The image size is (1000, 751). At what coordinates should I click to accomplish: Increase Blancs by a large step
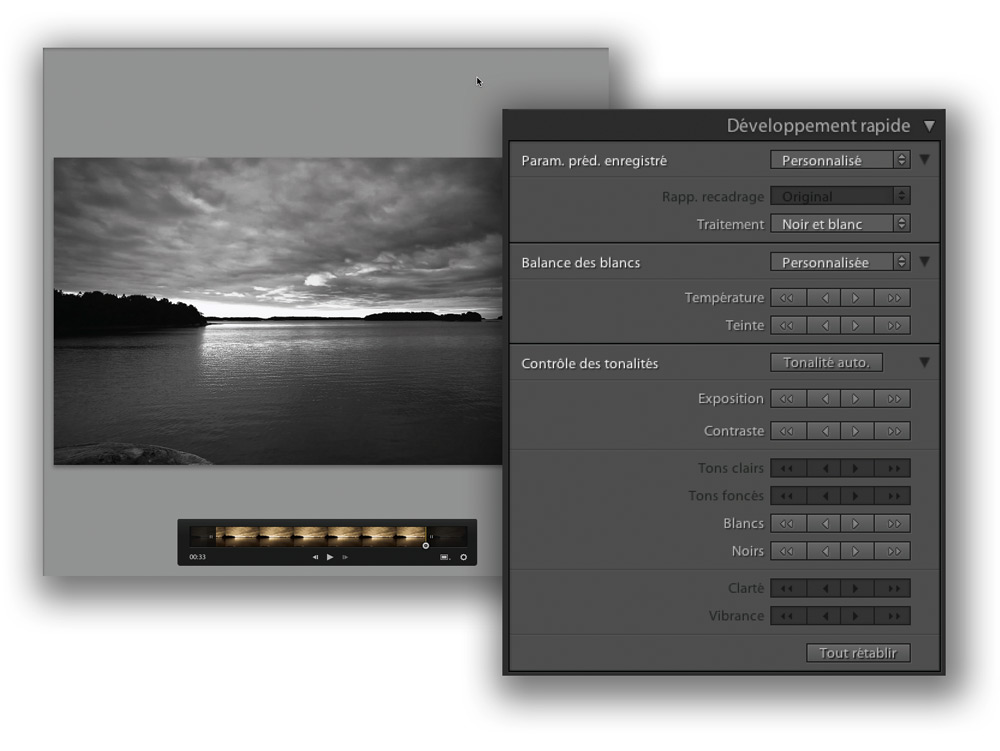coord(892,523)
